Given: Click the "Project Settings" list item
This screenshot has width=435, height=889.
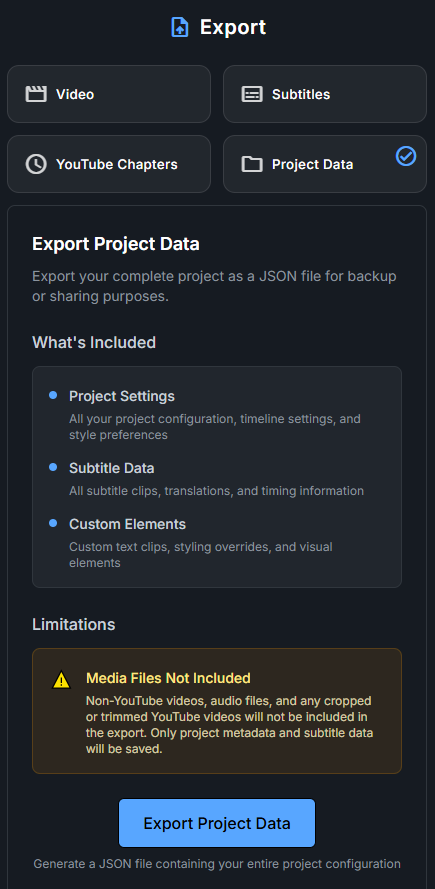Looking at the screenshot, I should pyautogui.click(x=122, y=396).
